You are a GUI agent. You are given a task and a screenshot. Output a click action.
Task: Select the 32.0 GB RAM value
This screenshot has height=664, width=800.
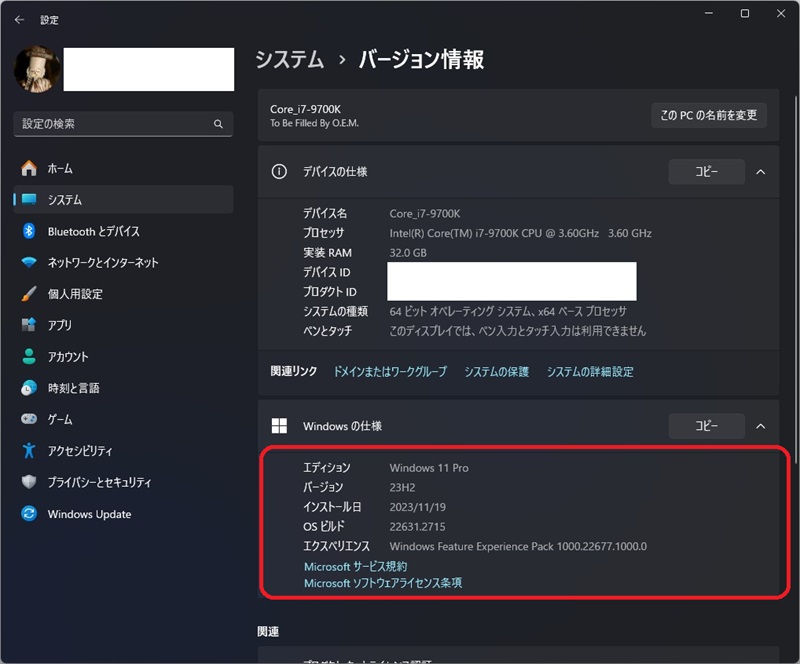point(408,253)
